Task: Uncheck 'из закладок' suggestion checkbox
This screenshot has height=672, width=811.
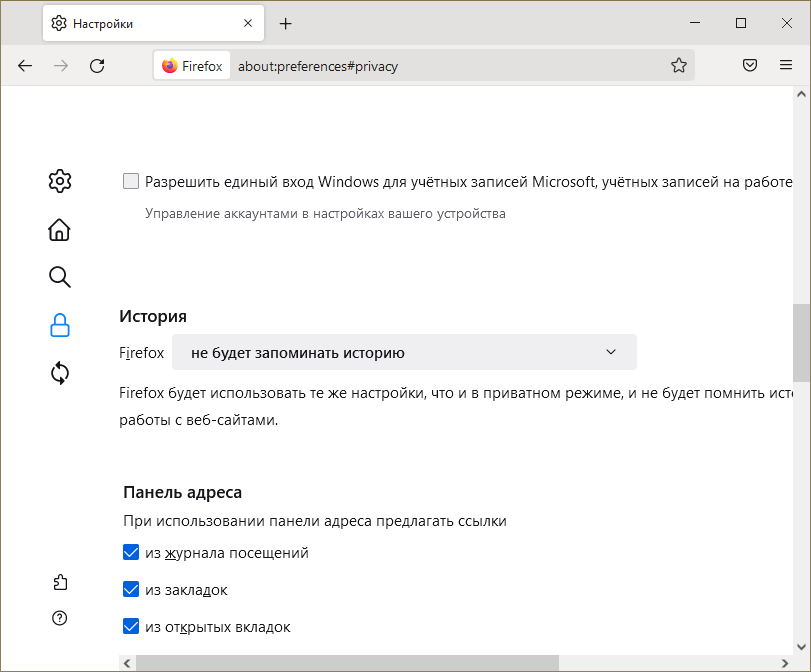Action: coord(131,590)
